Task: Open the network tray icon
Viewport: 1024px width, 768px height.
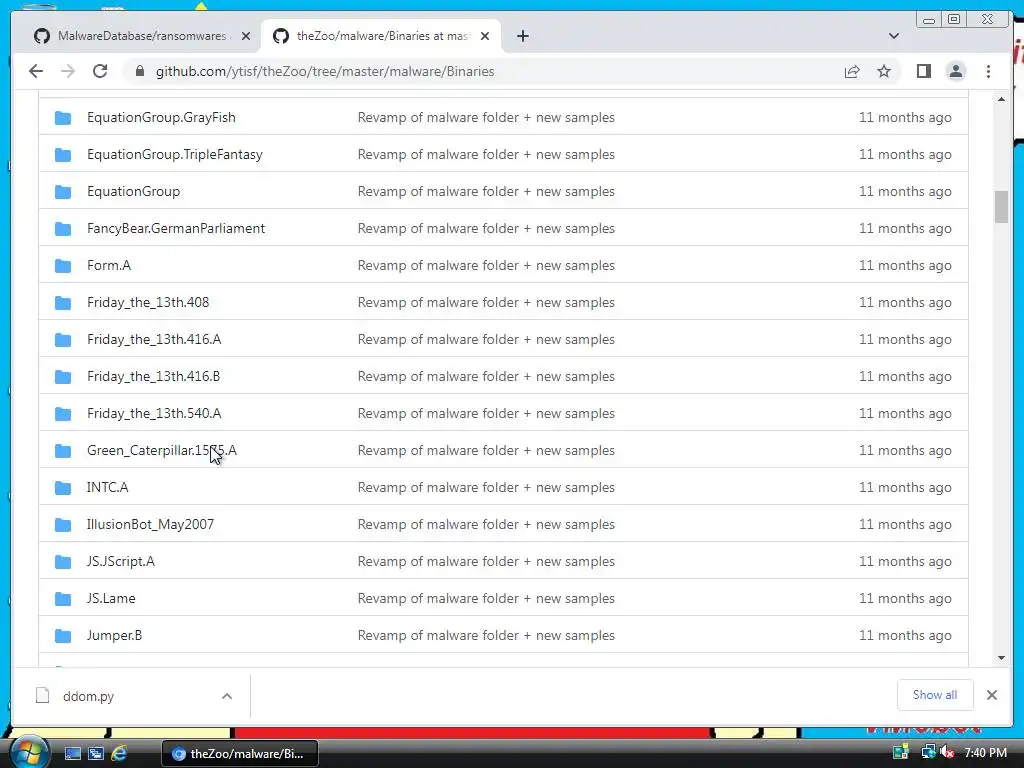Action: 927,753
